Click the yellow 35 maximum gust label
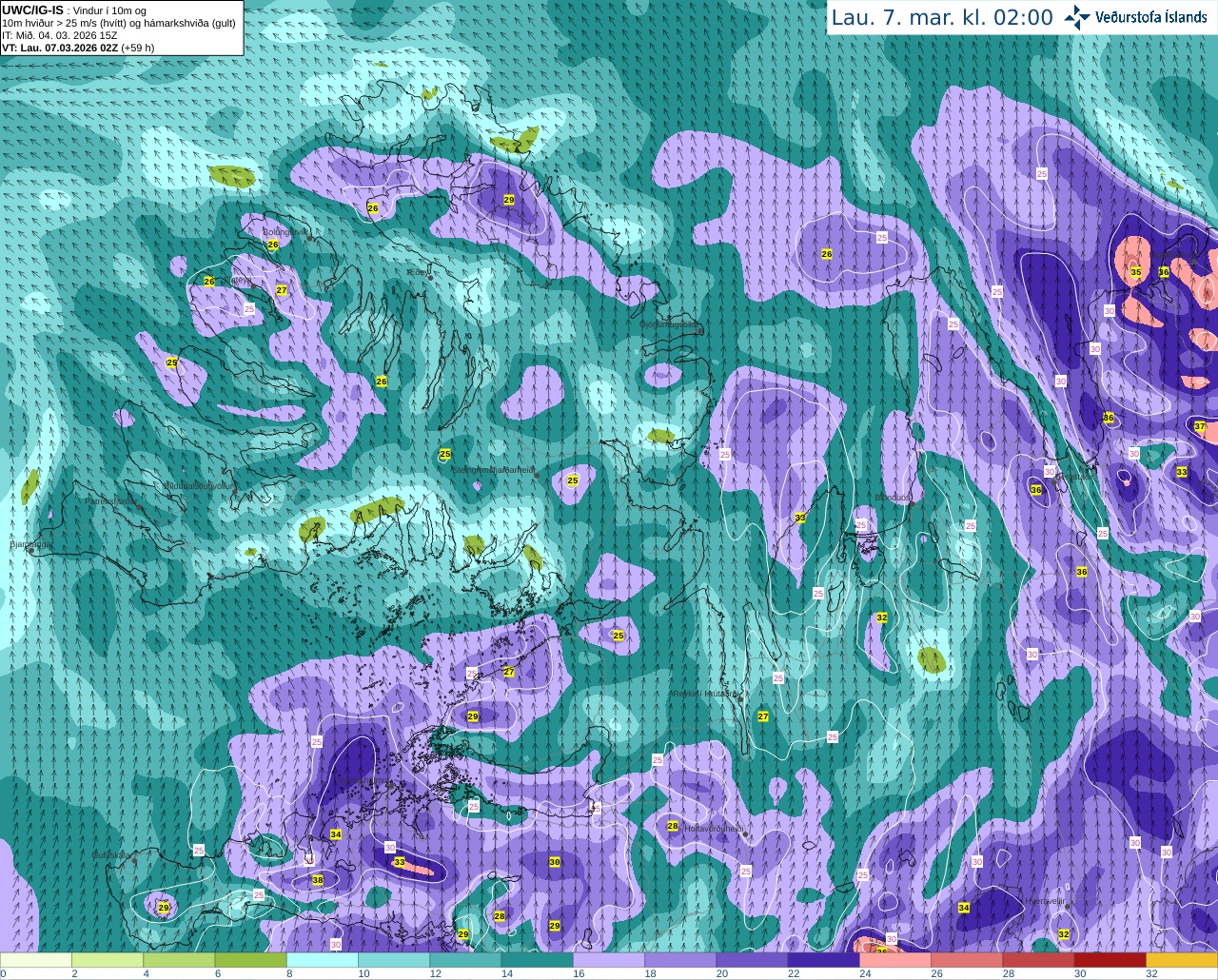This screenshot has width=1218, height=980. pyautogui.click(x=1135, y=272)
